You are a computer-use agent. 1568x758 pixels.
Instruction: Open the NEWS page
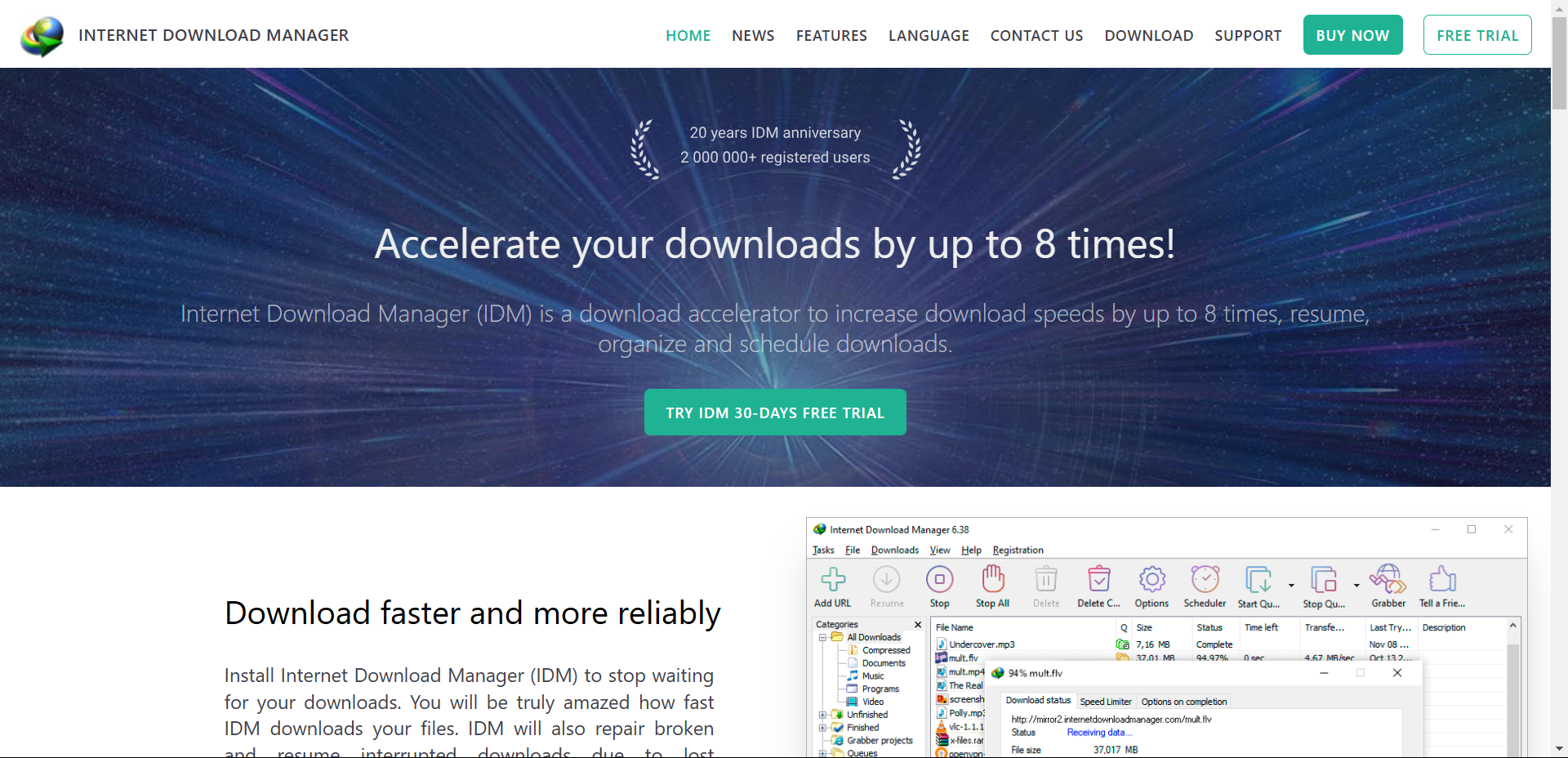tap(753, 36)
